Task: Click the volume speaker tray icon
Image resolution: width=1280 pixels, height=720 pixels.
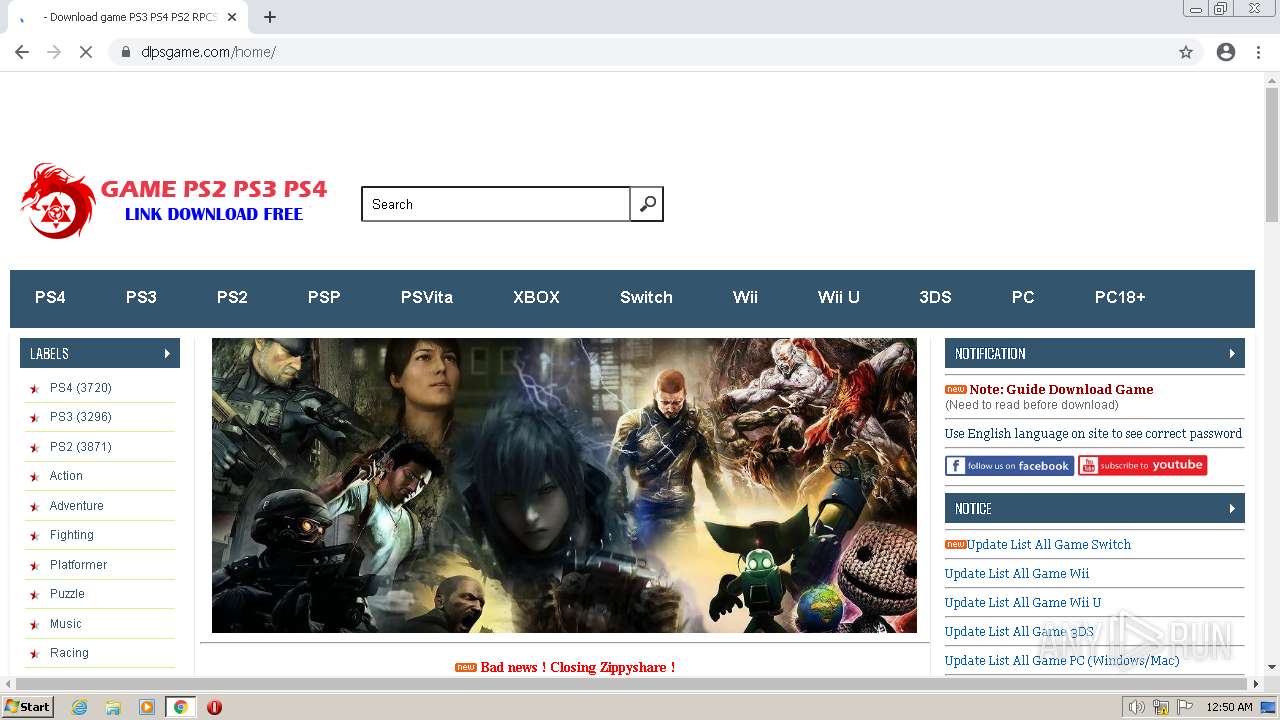Action: [x=1137, y=707]
